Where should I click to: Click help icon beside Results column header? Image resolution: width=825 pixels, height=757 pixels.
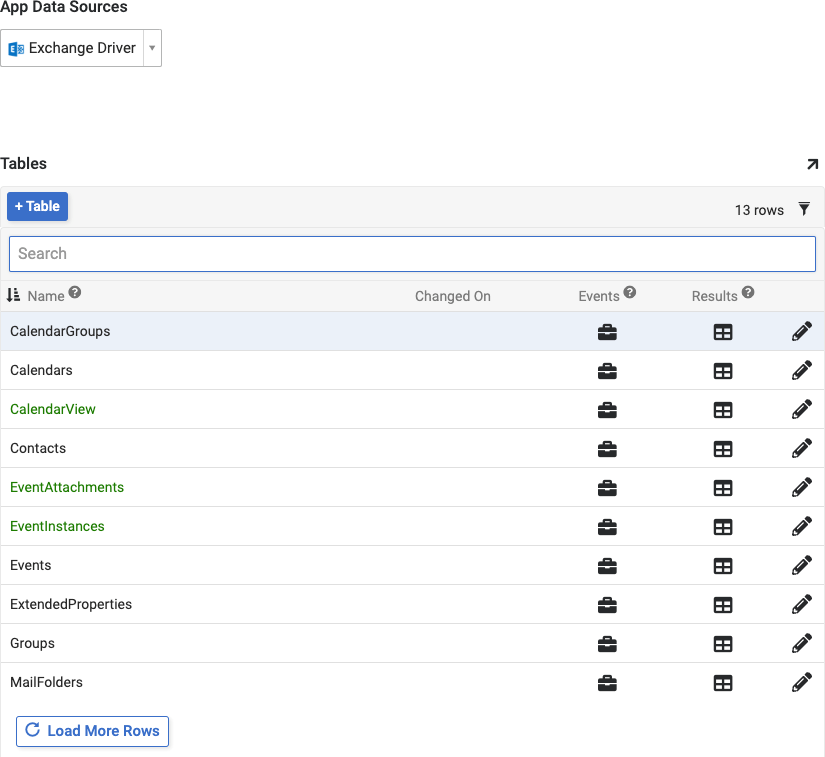(748, 293)
